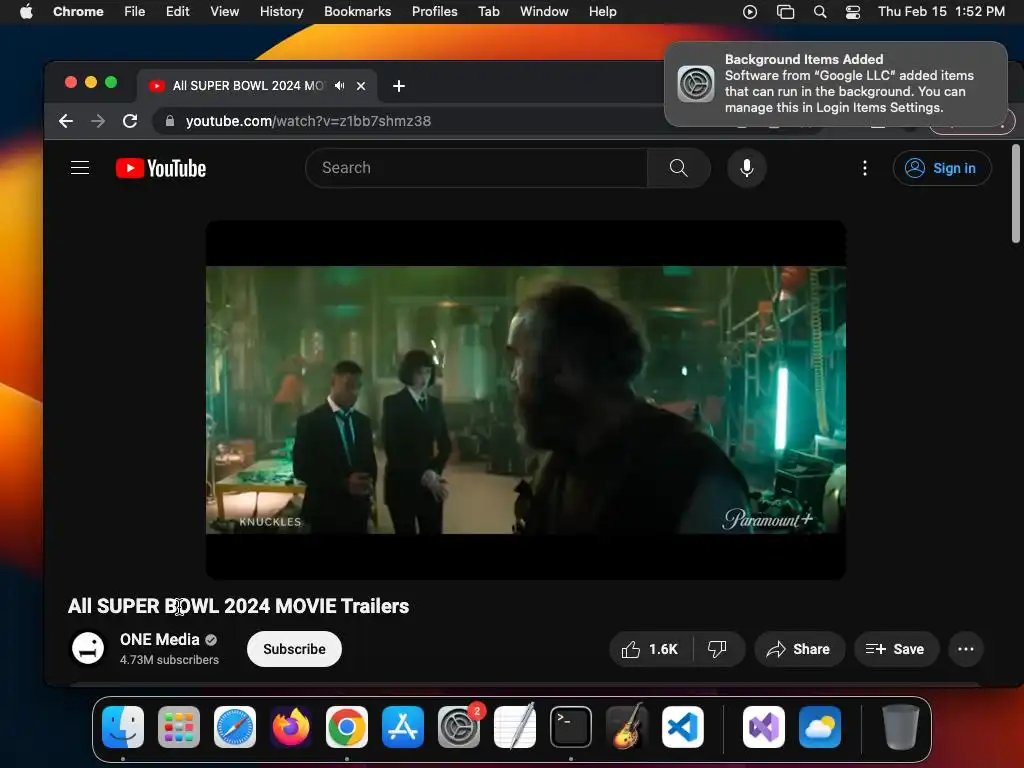Click the video title text
This screenshot has width=1024, height=768.
point(238,606)
